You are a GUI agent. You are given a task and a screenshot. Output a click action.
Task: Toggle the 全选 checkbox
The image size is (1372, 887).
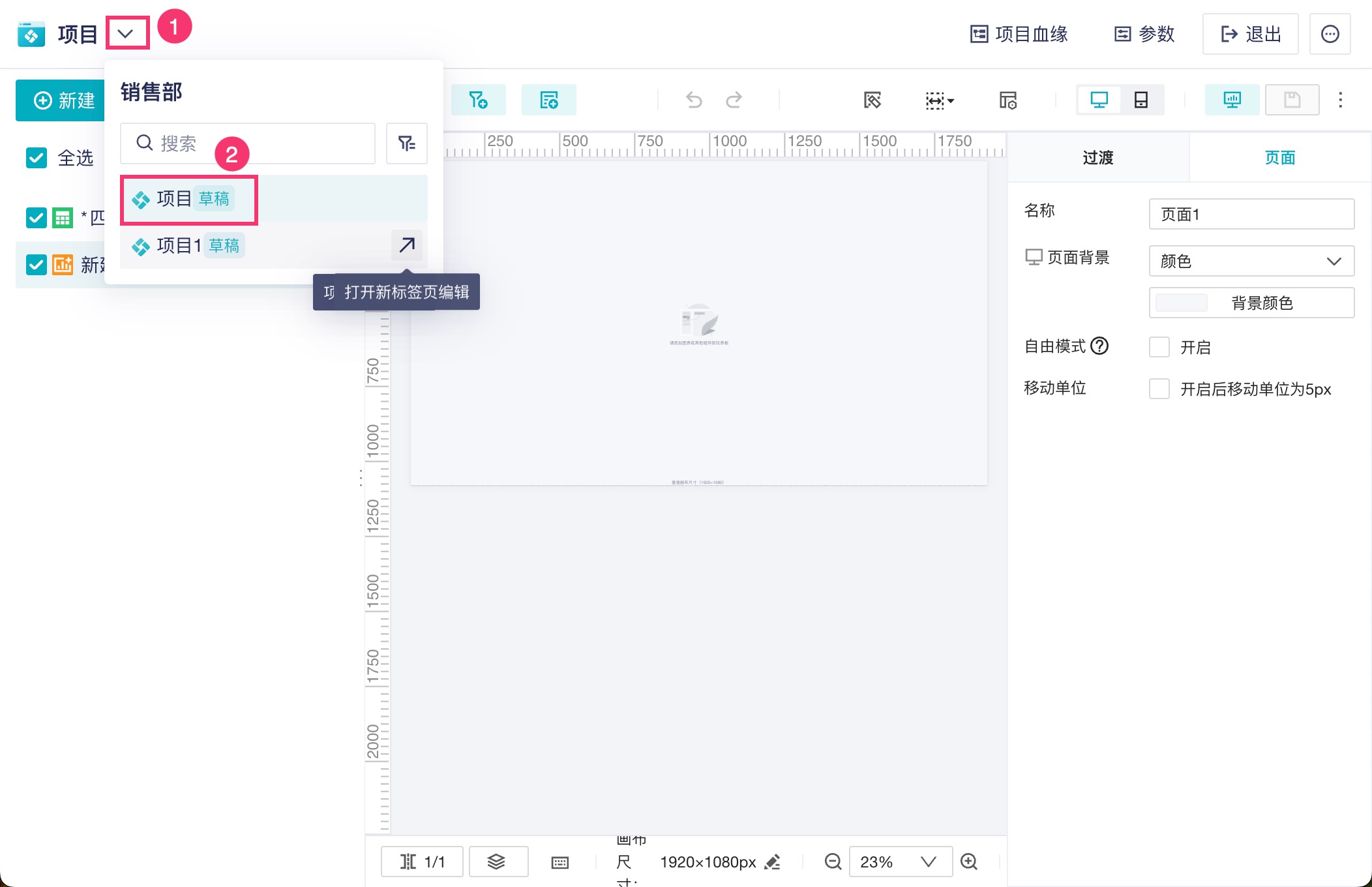pyautogui.click(x=37, y=157)
